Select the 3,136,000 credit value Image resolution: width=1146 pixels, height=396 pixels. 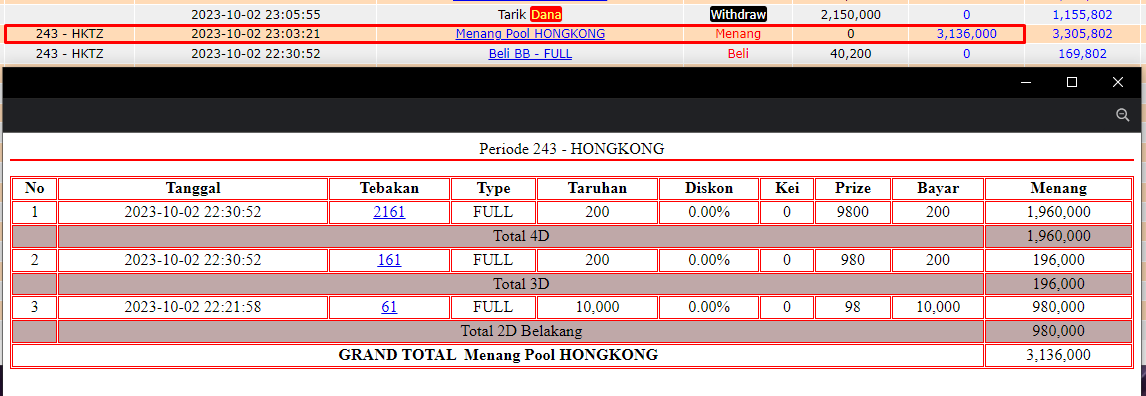click(x=966, y=34)
